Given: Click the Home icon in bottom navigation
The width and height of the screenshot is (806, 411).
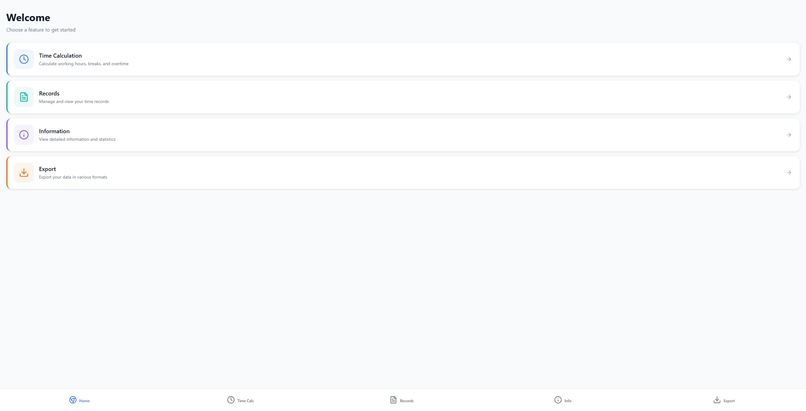Looking at the screenshot, I should point(72,400).
